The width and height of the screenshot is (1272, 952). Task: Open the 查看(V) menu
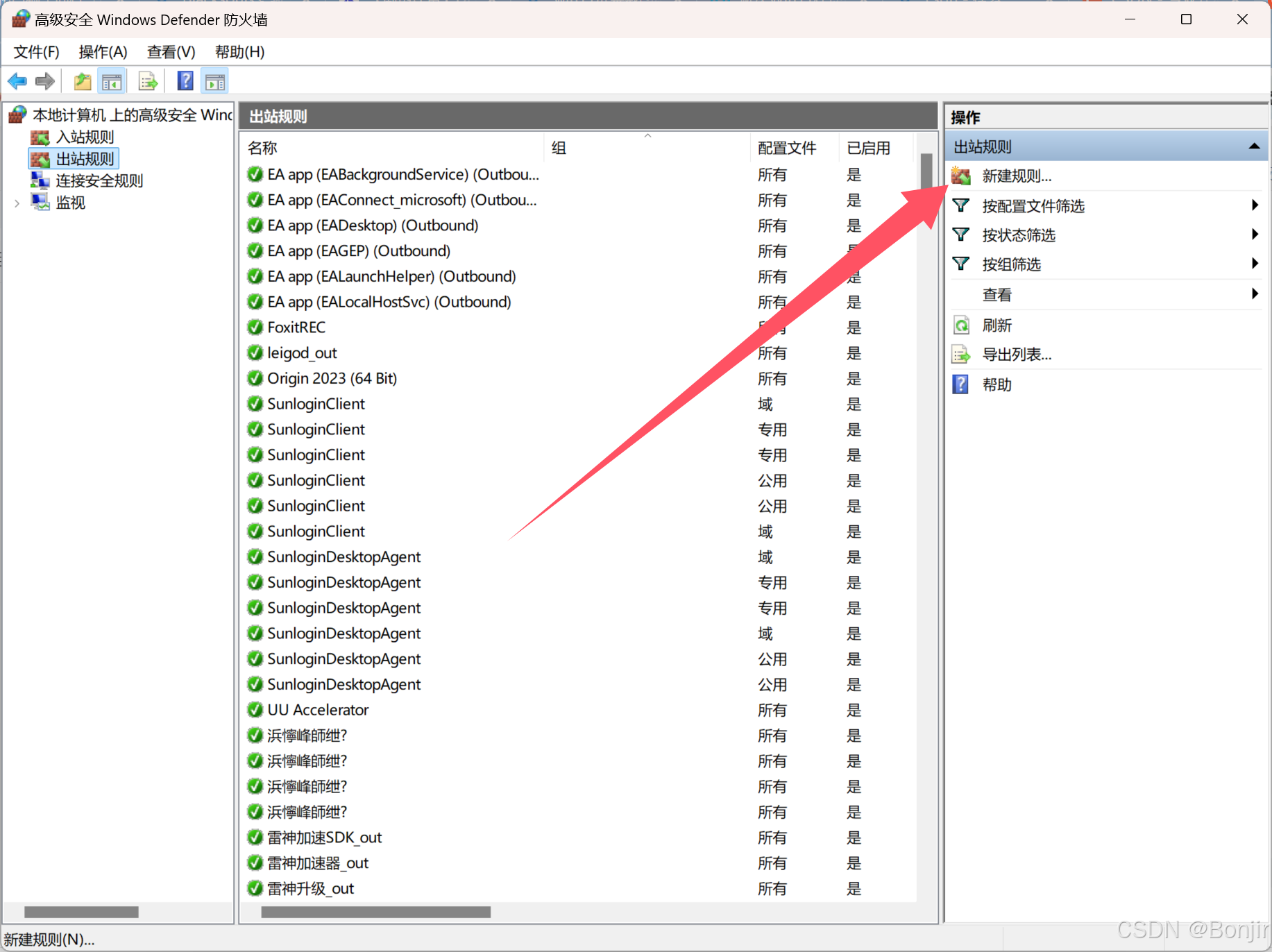pyautogui.click(x=171, y=52)
